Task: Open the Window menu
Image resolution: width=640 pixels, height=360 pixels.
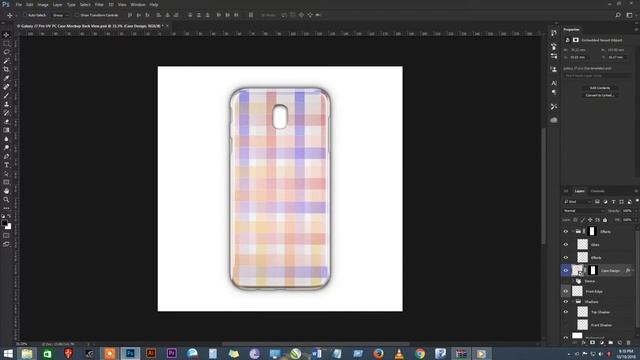Action: (138, 4)
